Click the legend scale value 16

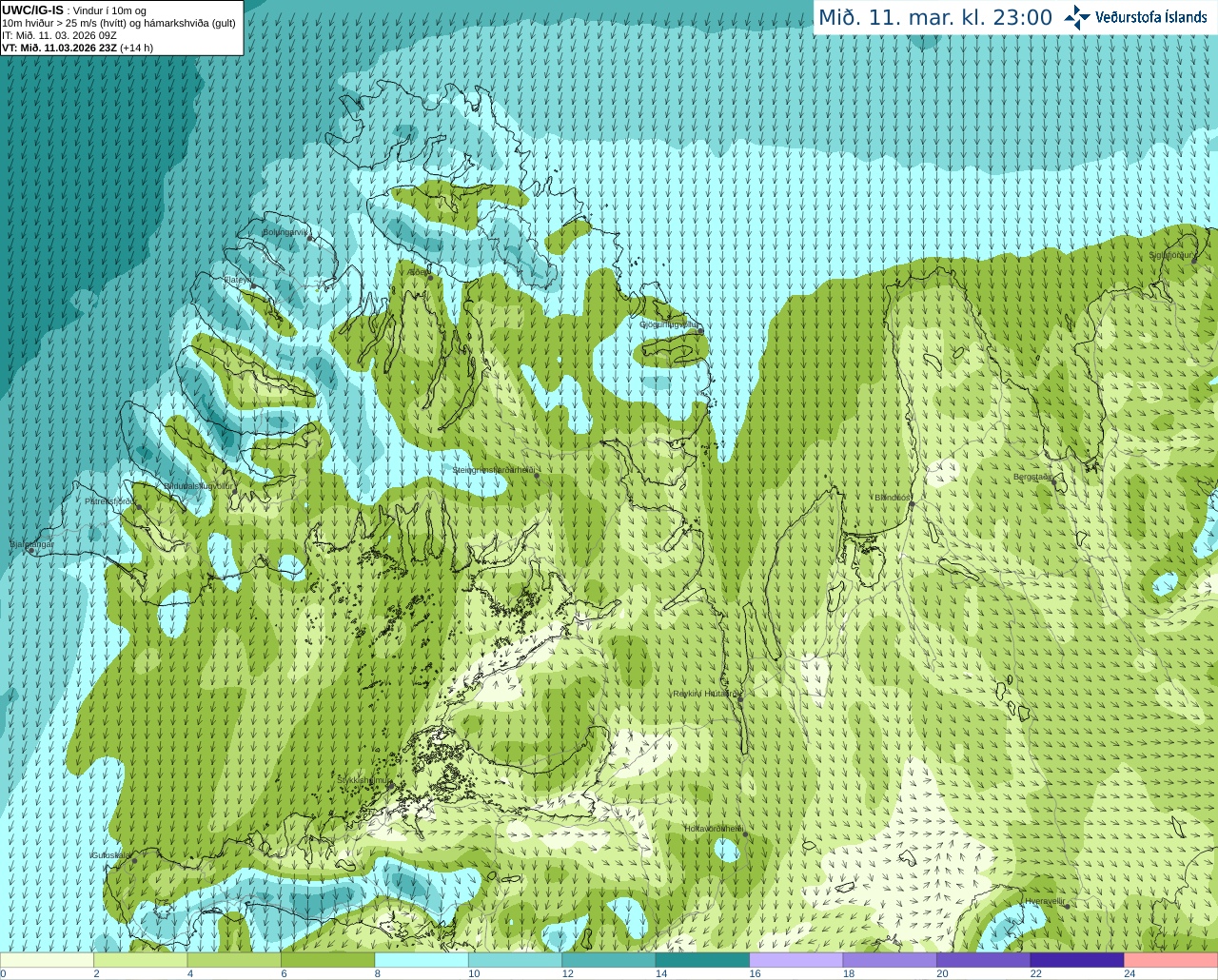755,973
